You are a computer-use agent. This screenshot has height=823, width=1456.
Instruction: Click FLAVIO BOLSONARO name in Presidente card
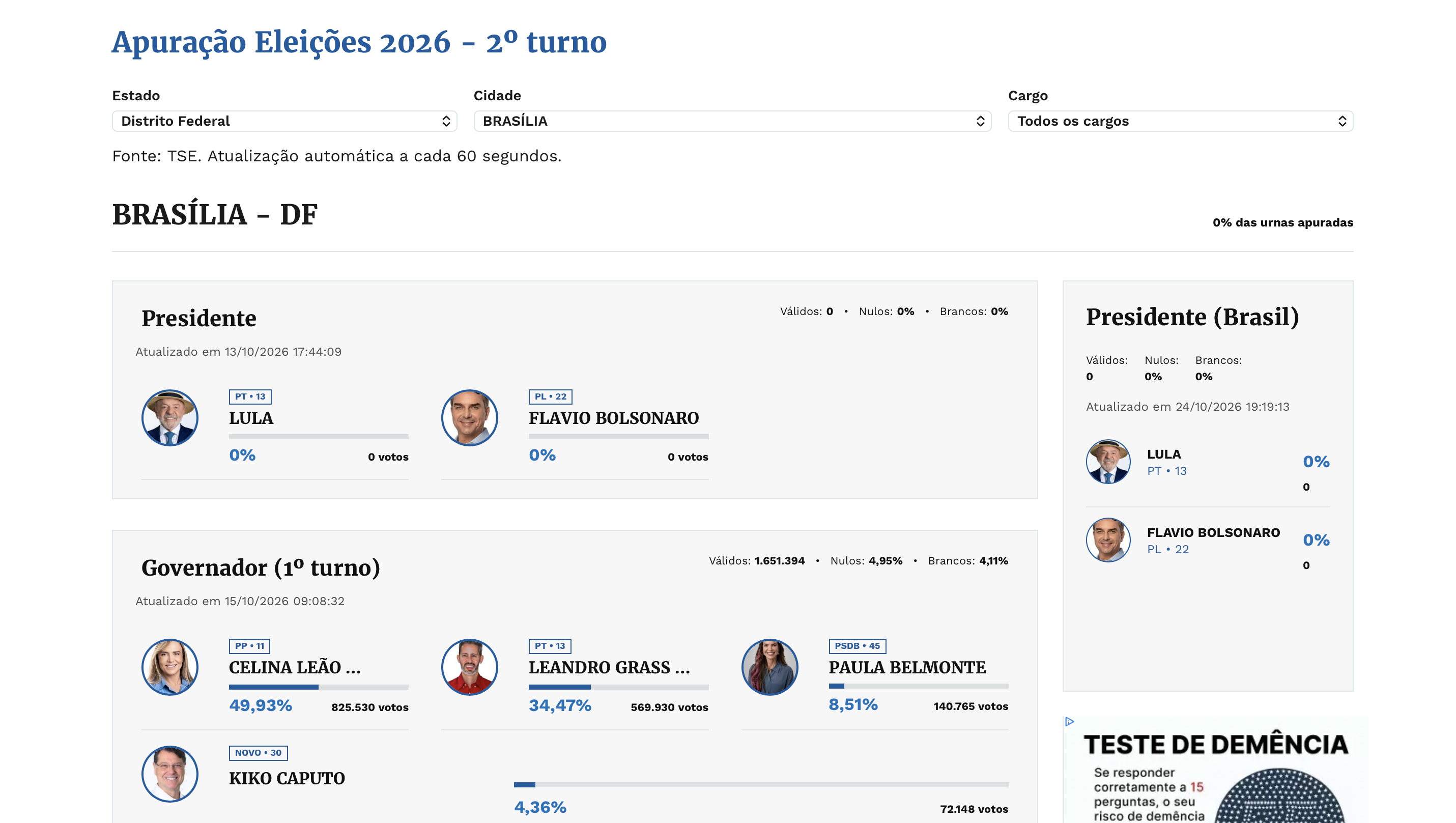pos(614,418)
